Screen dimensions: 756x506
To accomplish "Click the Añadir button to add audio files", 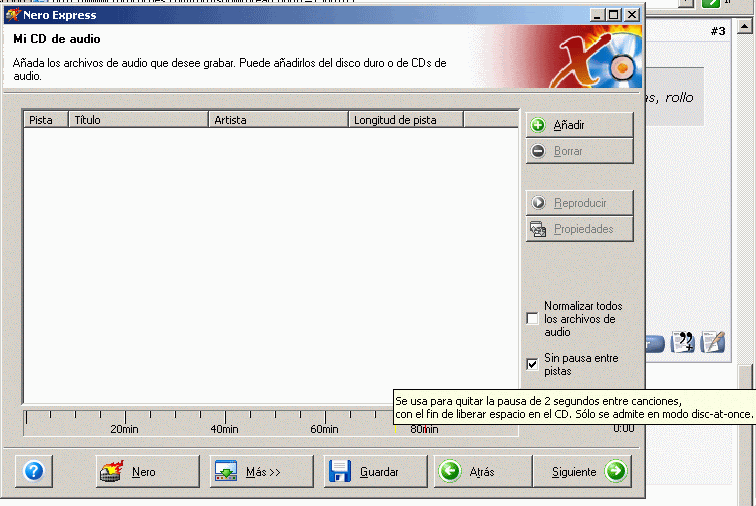I will click(580, 125).
